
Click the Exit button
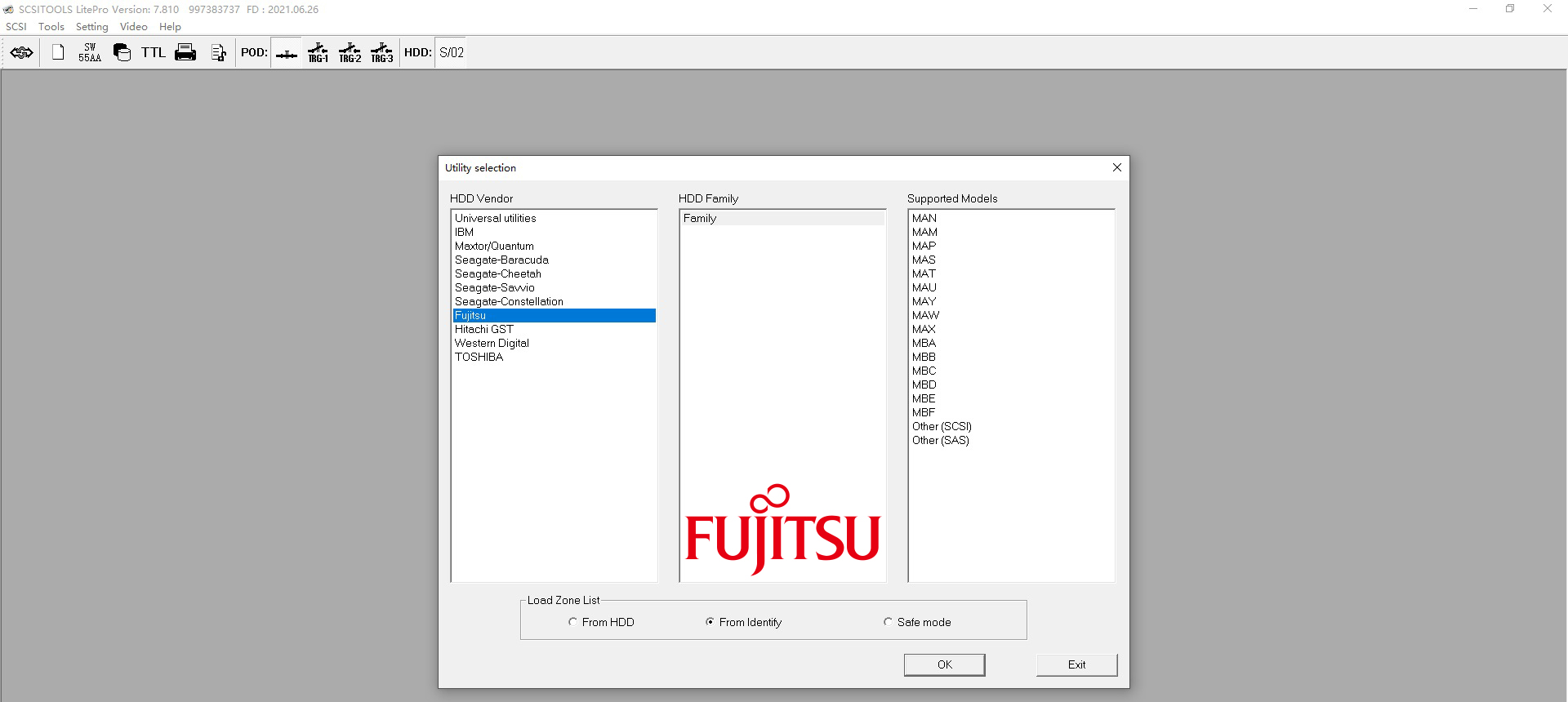tap(1077, 664)
